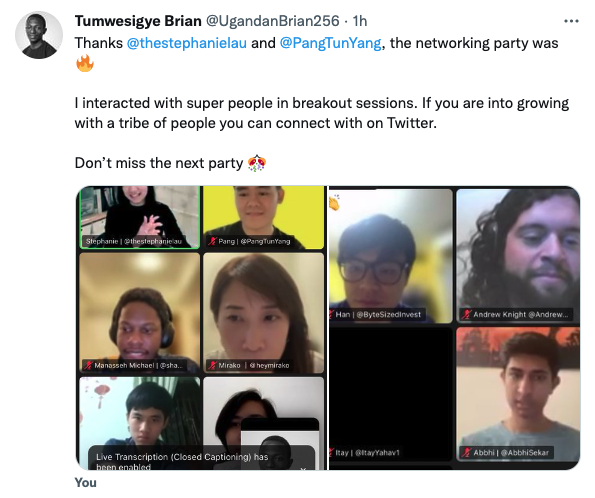
Task: Click the party popper emoji in the tweet
Action: (x=257, y=163)
